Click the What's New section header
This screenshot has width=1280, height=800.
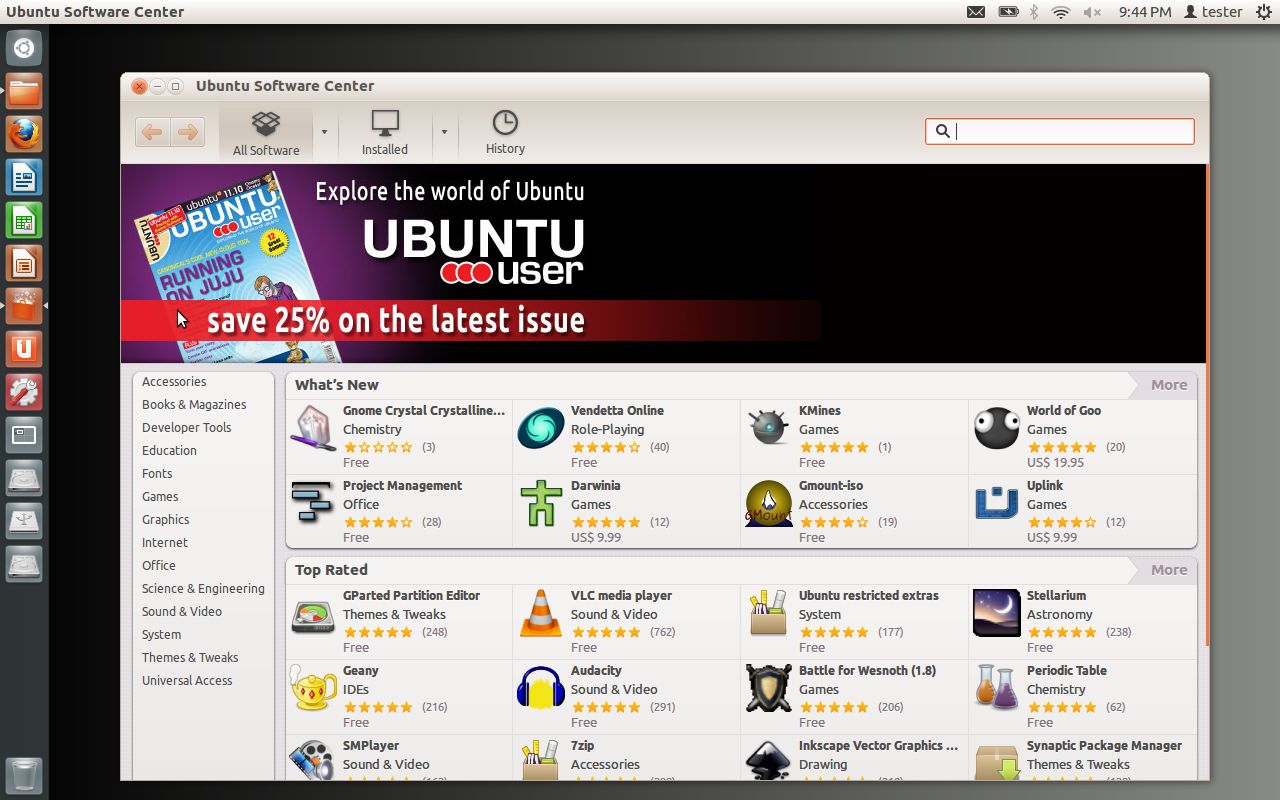[337, 385]
